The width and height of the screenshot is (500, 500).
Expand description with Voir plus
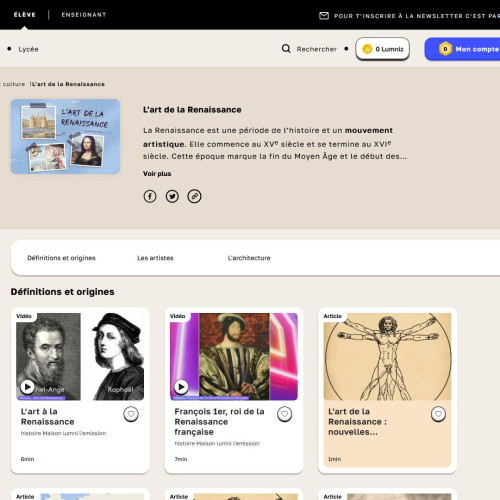click(157, 174)
